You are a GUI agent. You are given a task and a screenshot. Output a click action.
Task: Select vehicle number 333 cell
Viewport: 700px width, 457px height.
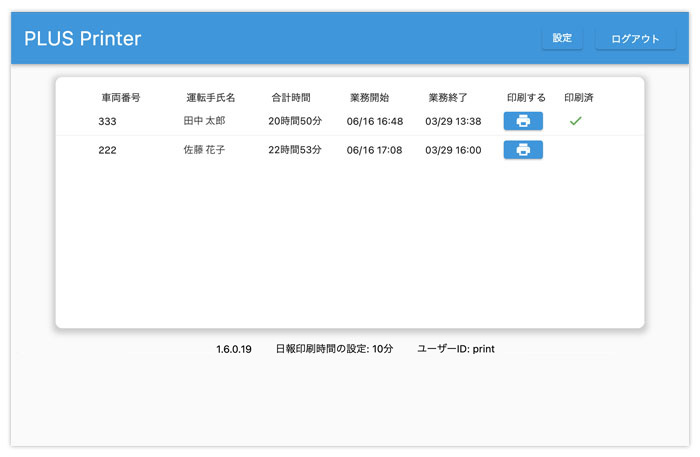[108, 121]
